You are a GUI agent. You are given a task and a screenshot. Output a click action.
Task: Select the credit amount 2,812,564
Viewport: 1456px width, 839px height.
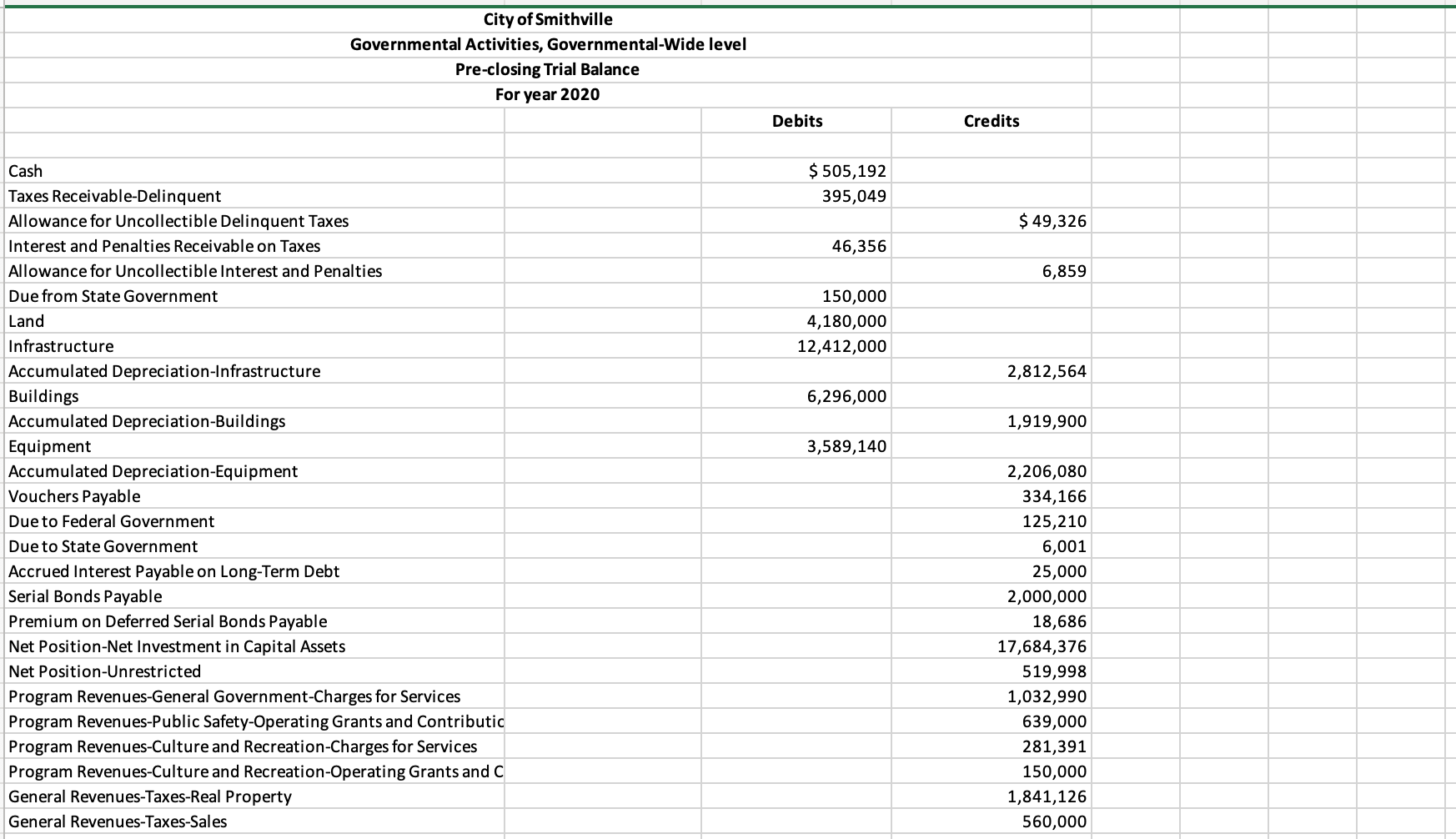coord(1047,371)
